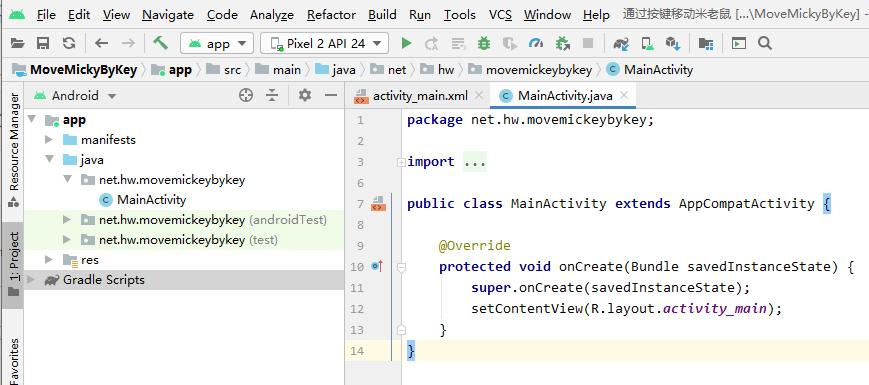Open the File menu
This screenshot has height=385, width=869.
point(46,15)
